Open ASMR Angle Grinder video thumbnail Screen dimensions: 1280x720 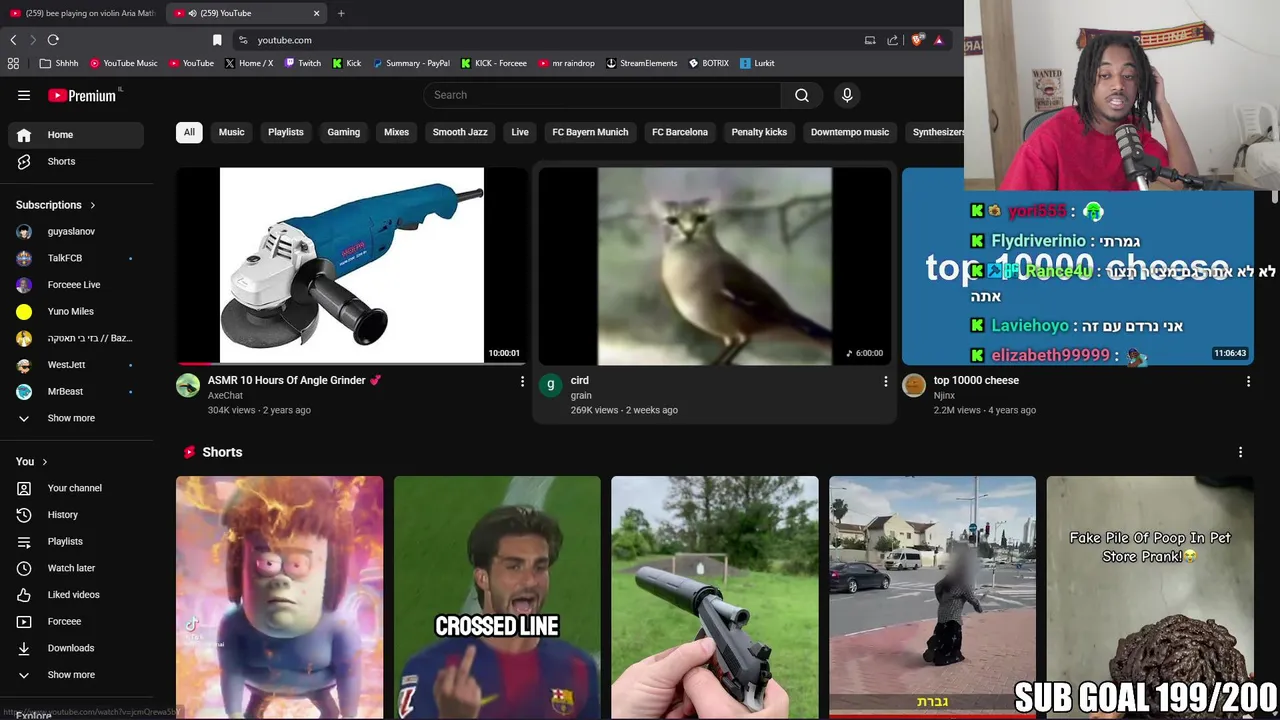[x=352, y=265]
